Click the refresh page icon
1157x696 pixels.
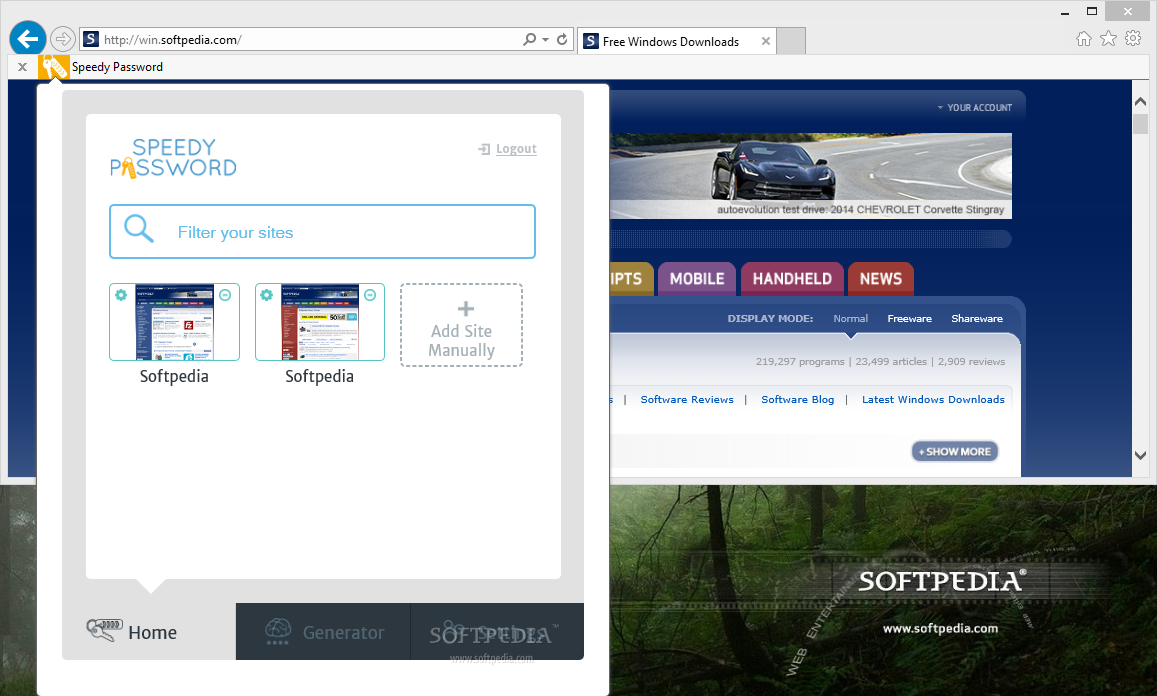point(562,39)
